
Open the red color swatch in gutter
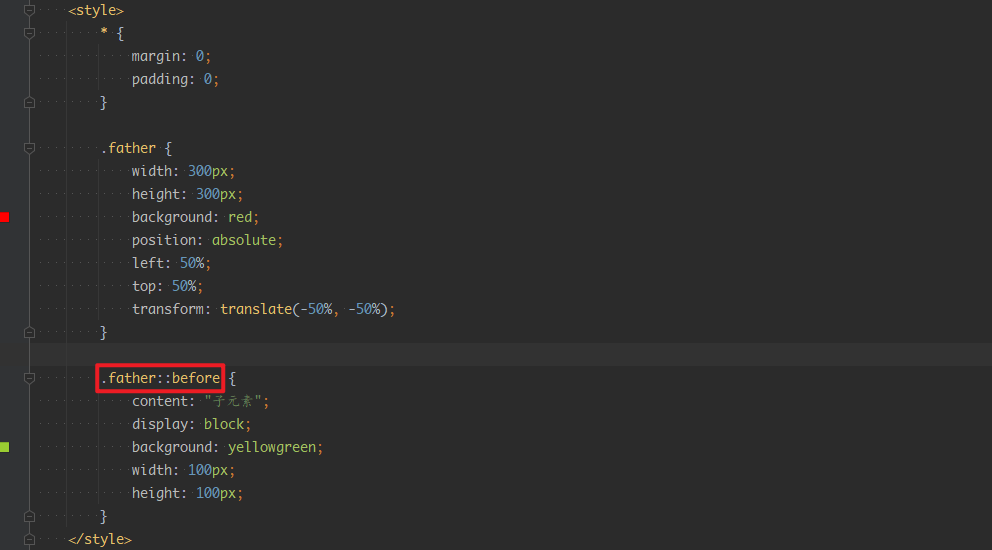[x=5, y=217]
